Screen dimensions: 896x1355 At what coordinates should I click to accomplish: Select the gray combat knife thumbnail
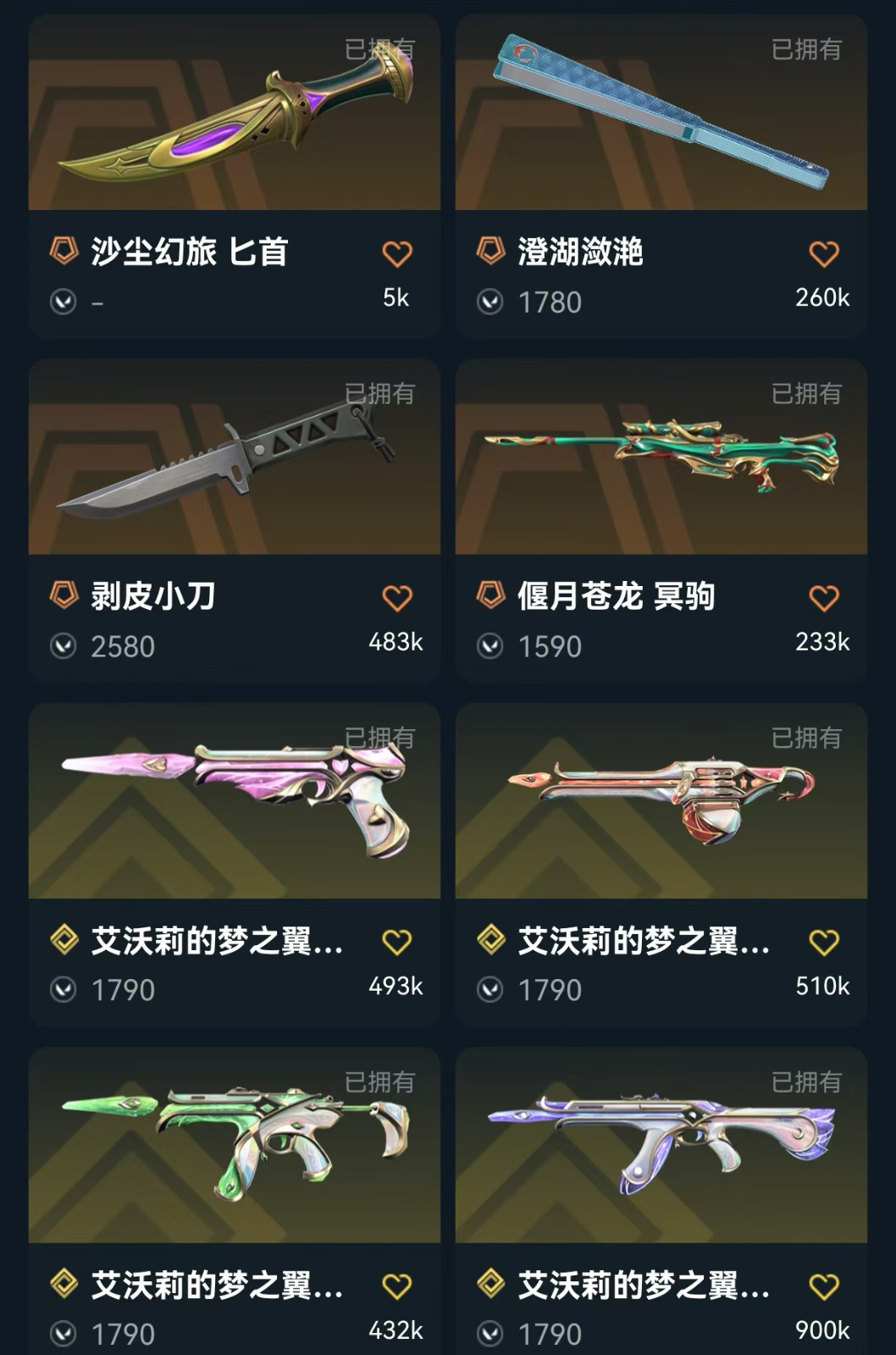pyautogui.click(x=235, y=457)
